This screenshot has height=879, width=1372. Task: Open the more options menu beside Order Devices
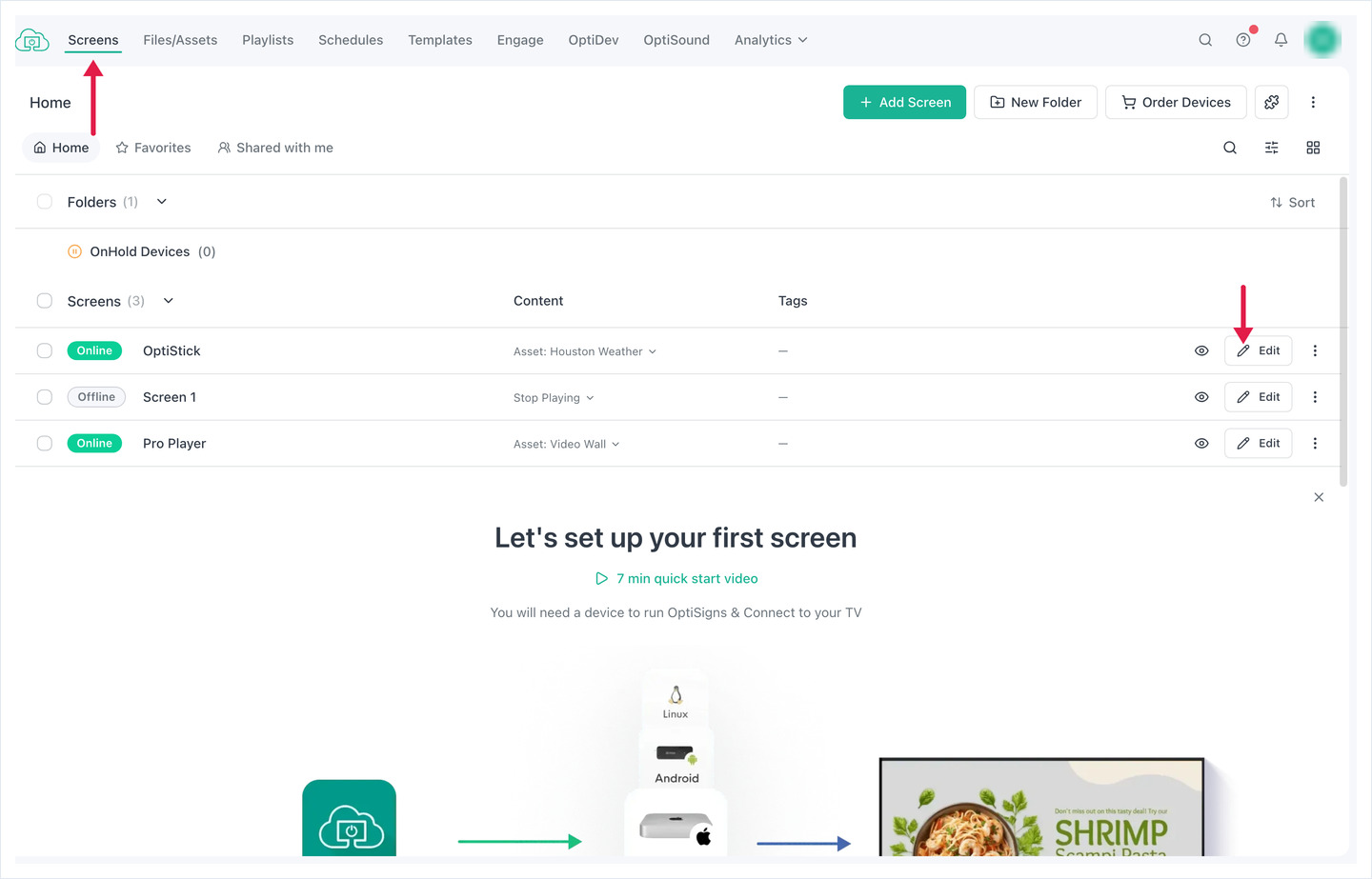1313,102
